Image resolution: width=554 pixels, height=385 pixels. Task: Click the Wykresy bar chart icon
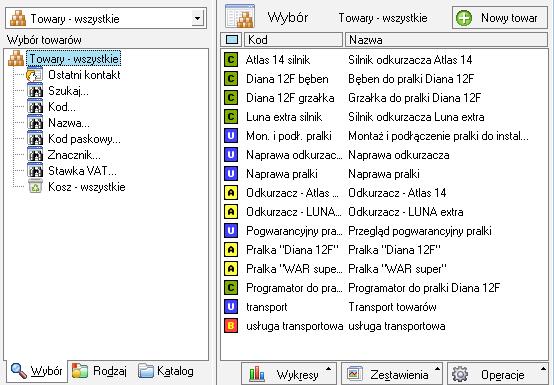tap(257, 374)
